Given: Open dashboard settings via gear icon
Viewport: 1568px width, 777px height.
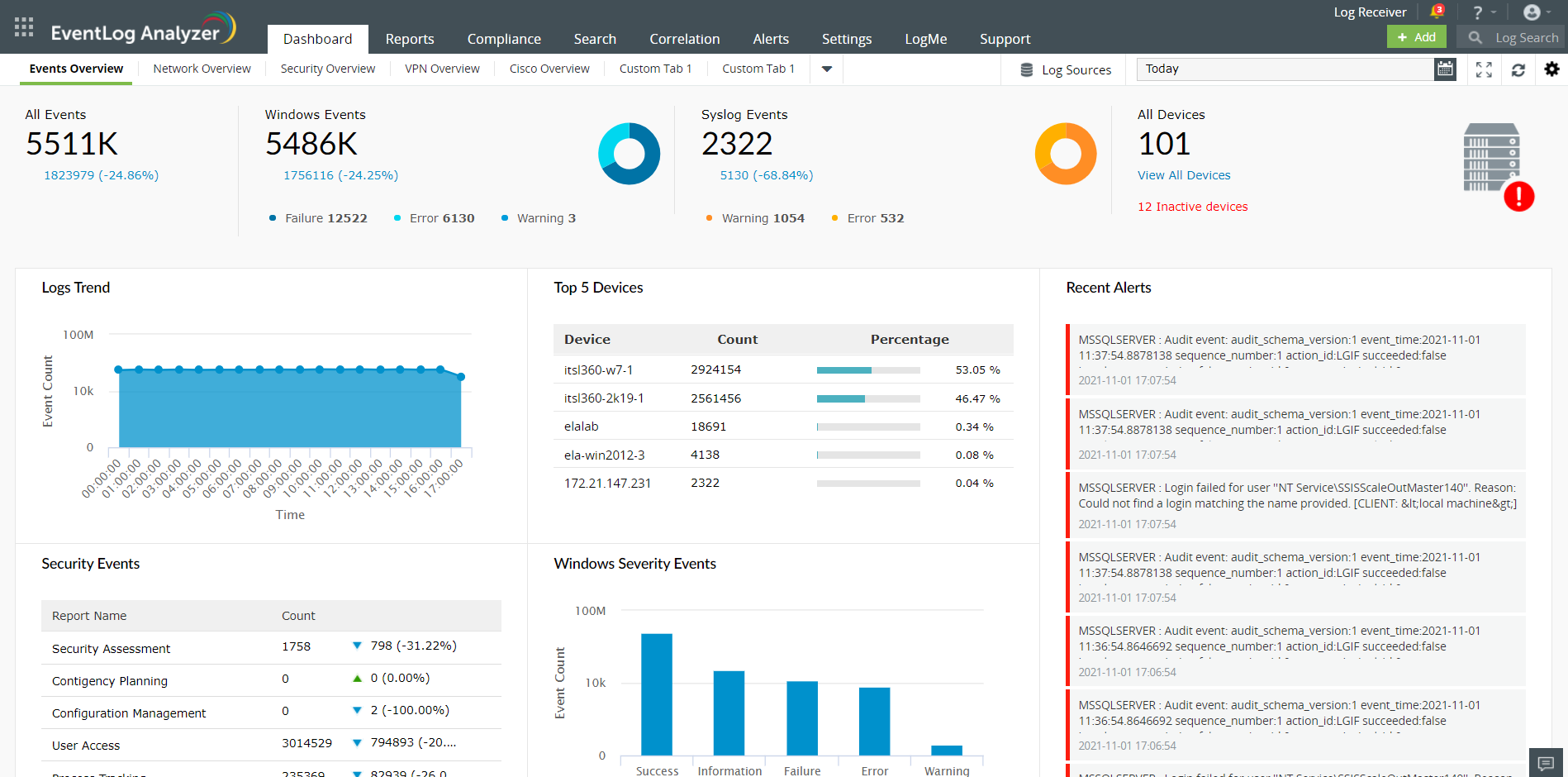Looking at the screenshot, I should (x=1551, y=69).
